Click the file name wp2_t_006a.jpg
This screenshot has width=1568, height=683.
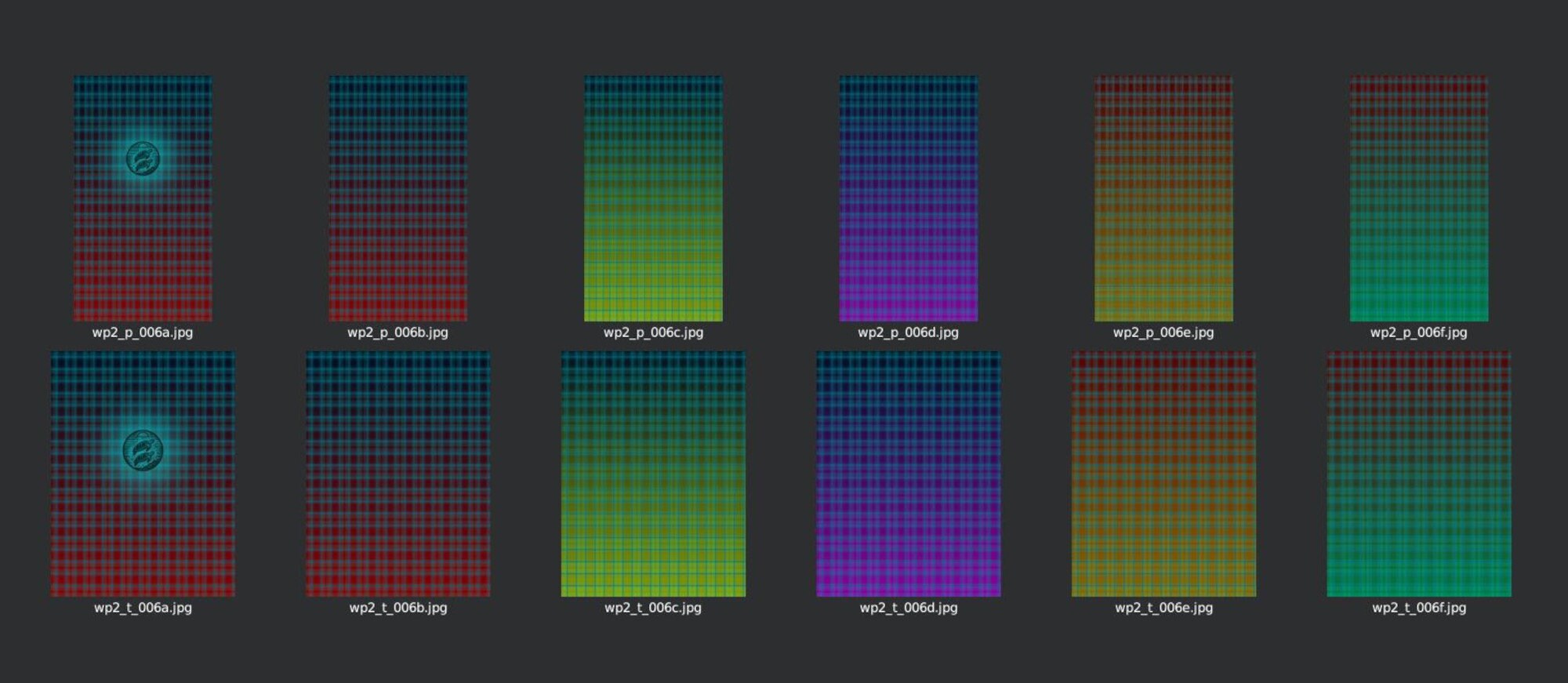pos(143,608)
